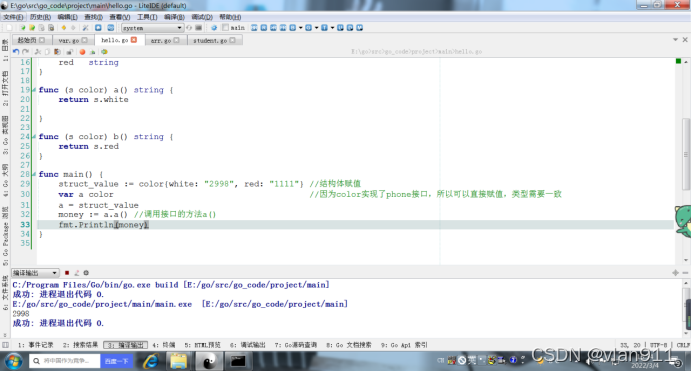Open the 编辑(E) menu

click(x=67, y=17)
